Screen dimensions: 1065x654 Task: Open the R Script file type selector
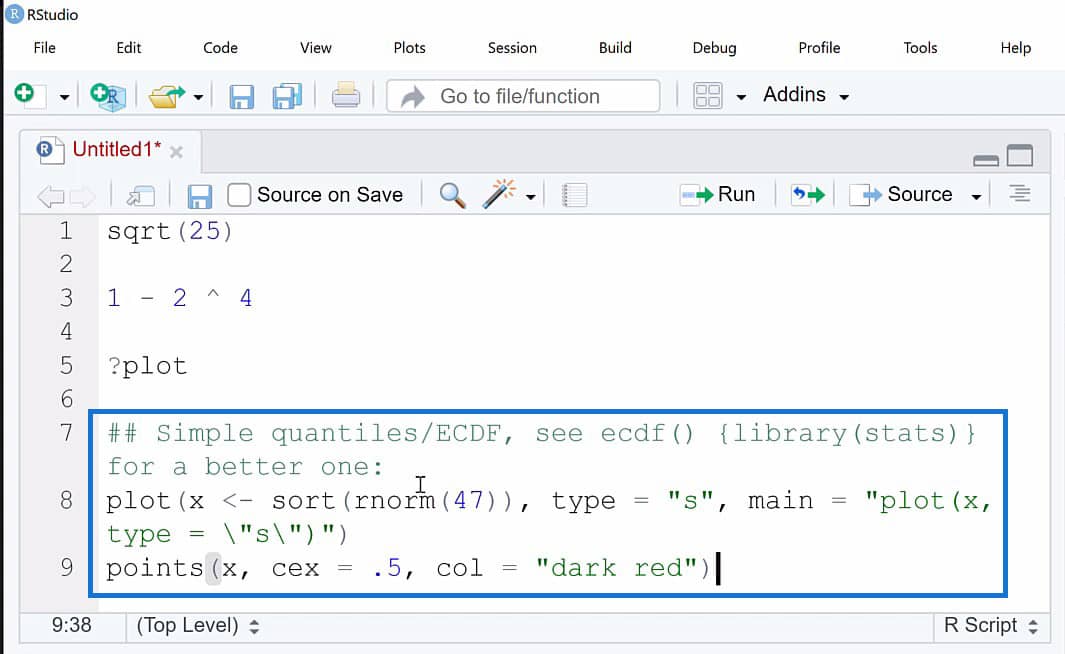[x=991, y=625]
